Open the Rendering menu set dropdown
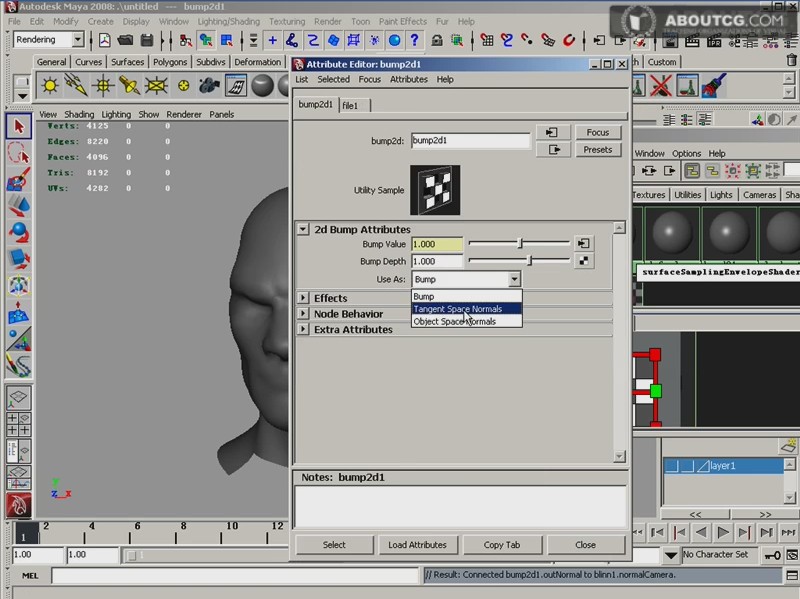The height and width of the screenshot is (599, 800). coord(78,39)
